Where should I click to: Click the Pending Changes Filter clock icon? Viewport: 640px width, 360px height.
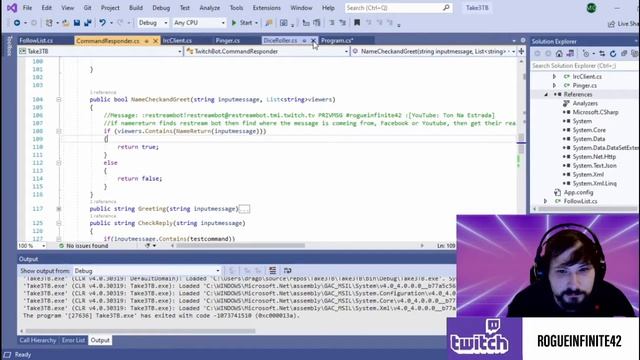click(x=586, y=53)
